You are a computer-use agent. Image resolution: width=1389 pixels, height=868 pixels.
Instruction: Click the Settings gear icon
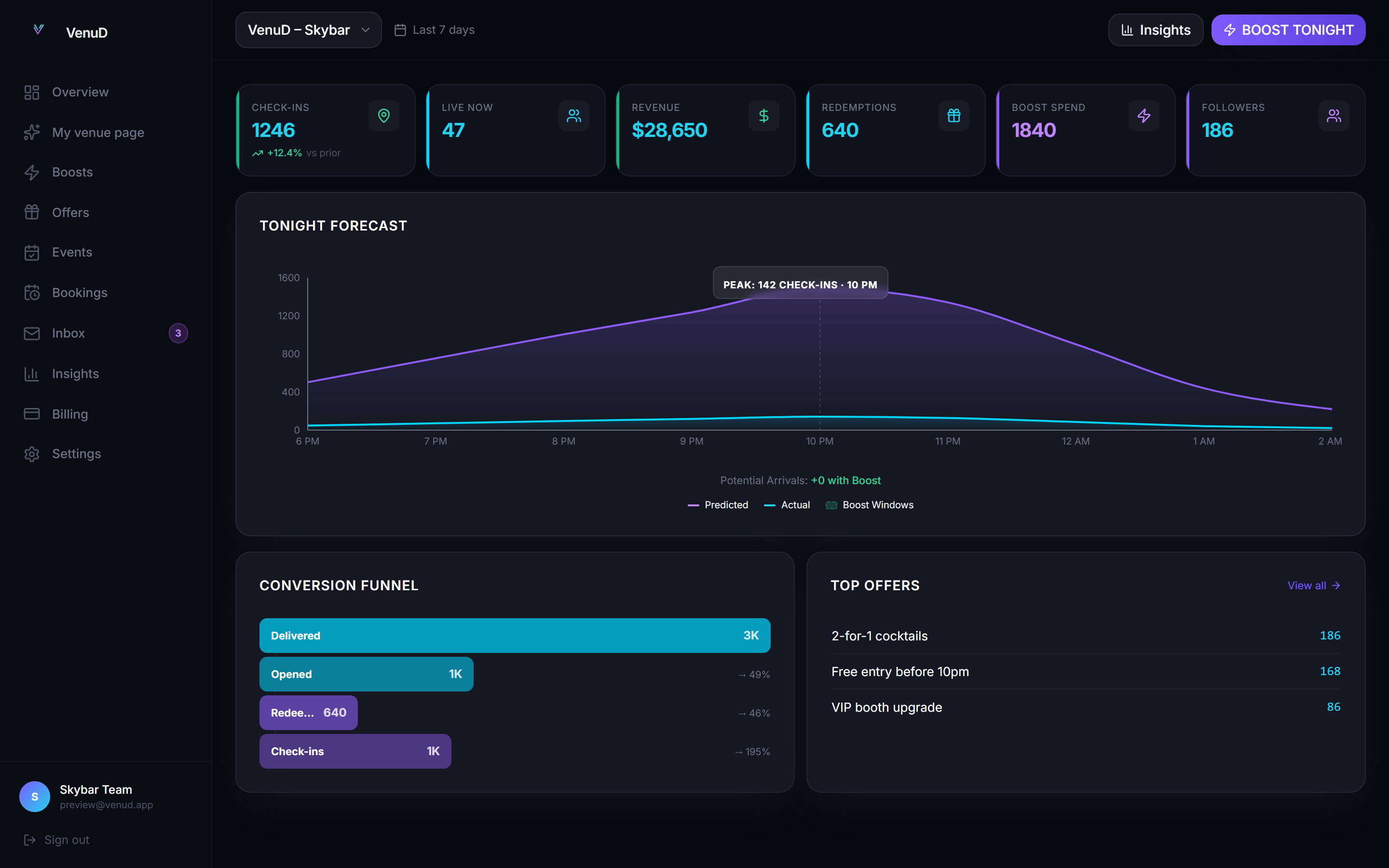(31, 454)
